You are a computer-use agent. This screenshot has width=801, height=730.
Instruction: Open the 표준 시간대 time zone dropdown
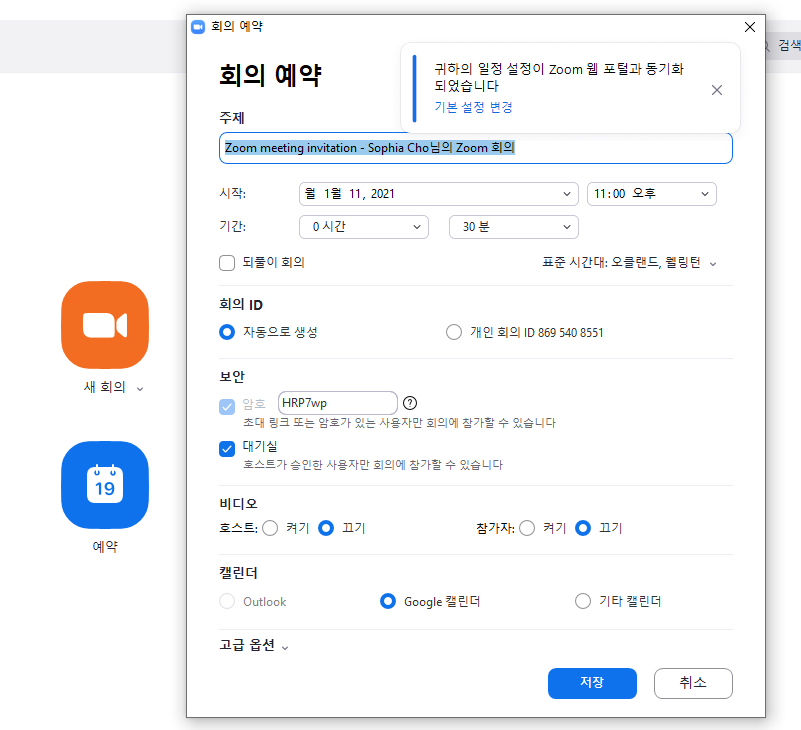tap(629, 263)
